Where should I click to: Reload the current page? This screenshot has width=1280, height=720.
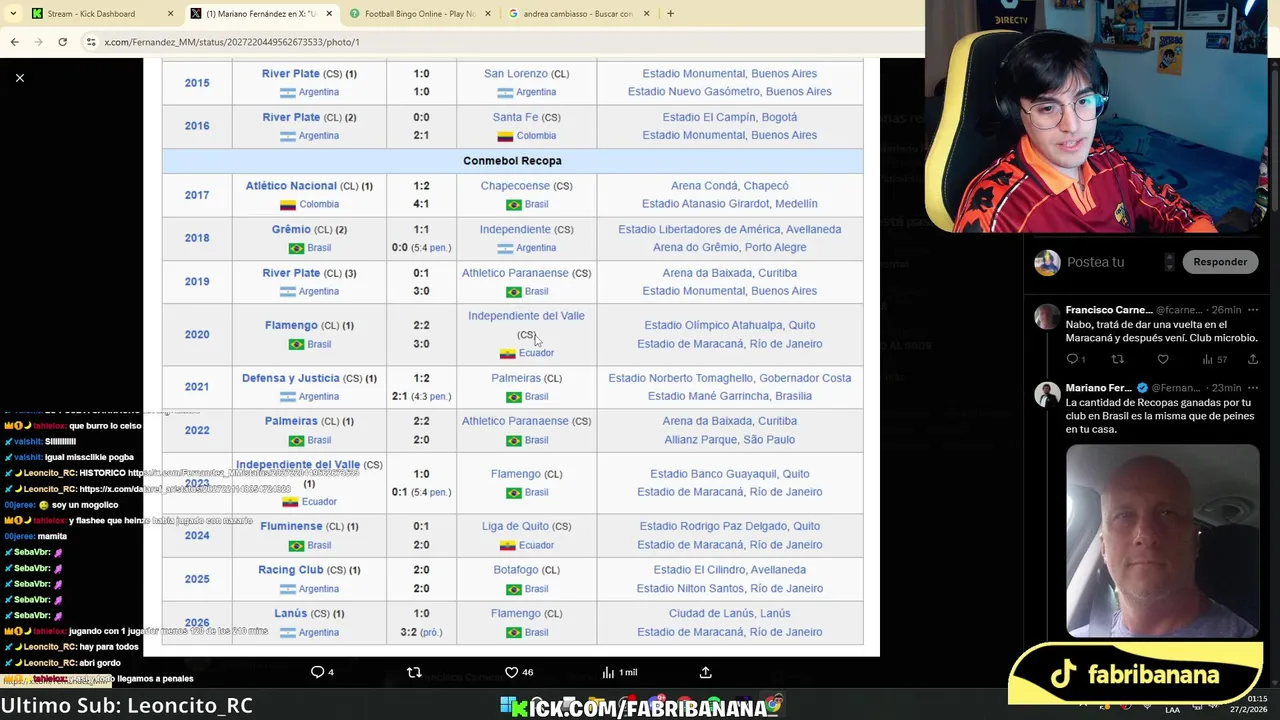[x=62, y=42]
